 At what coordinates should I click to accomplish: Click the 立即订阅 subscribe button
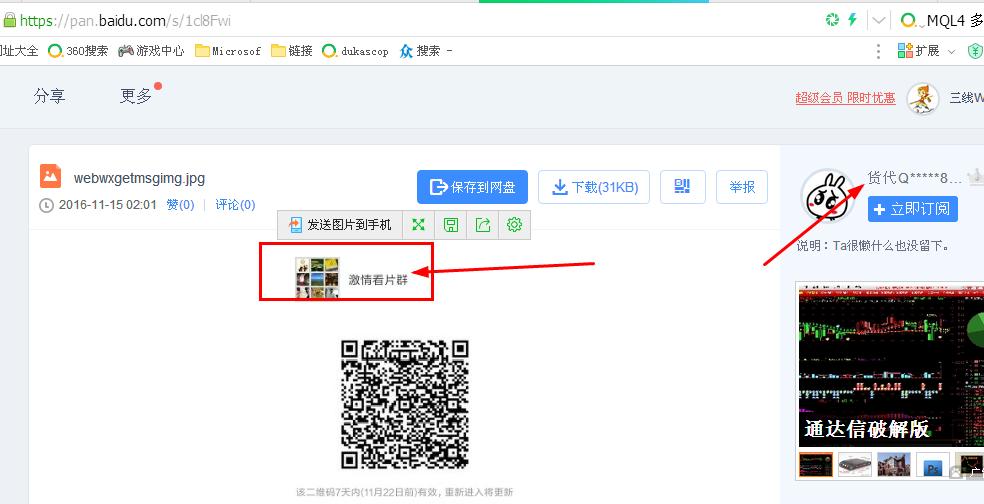913,209
